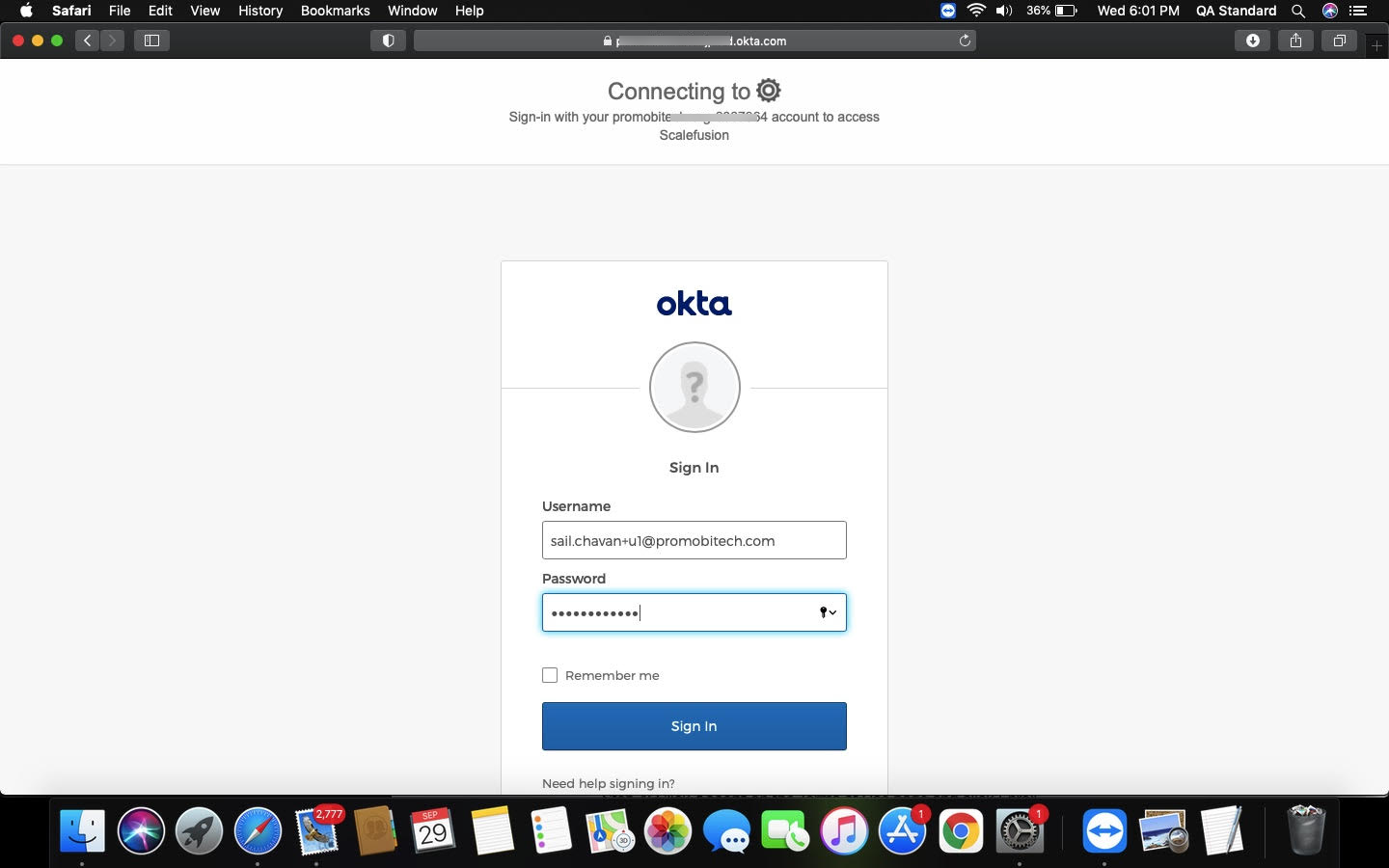Viewport: 1389px width, 868px height.
Task: Click the date and time Wed 6:01 PM
Action: click(1138, 11)
